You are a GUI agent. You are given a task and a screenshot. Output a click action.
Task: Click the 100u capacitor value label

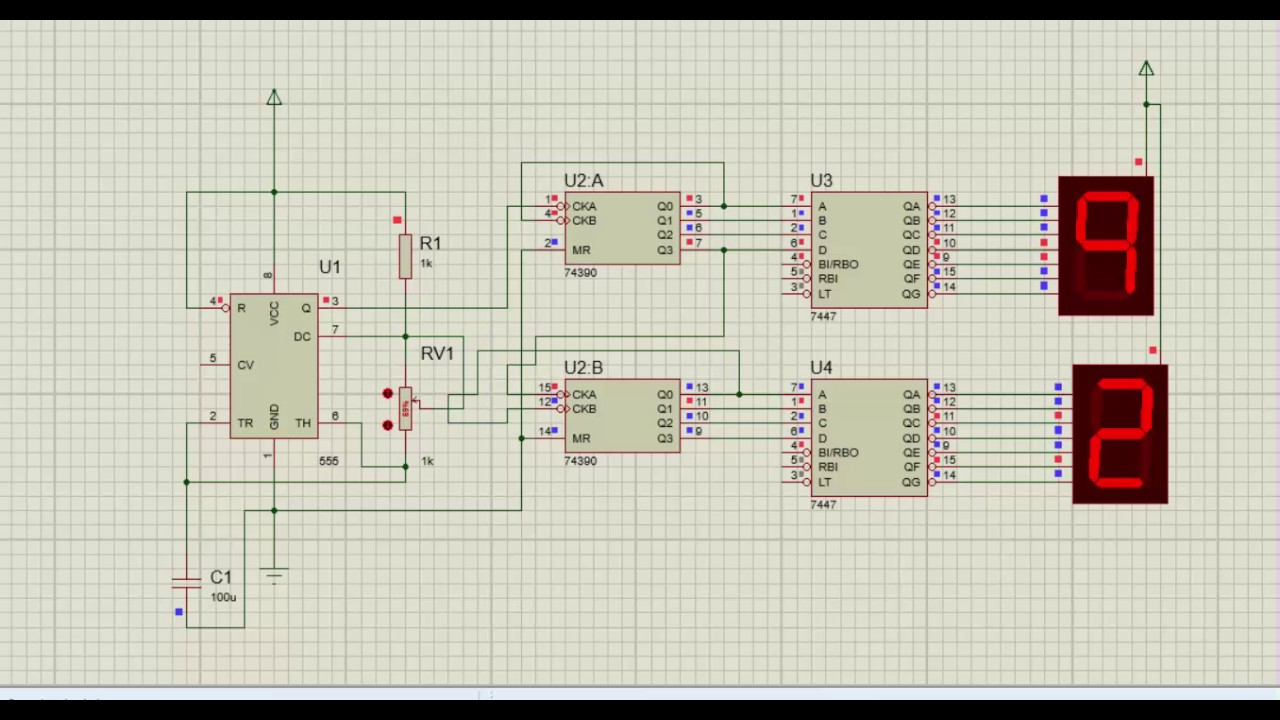pyautogui.click(x=224, y=597)
